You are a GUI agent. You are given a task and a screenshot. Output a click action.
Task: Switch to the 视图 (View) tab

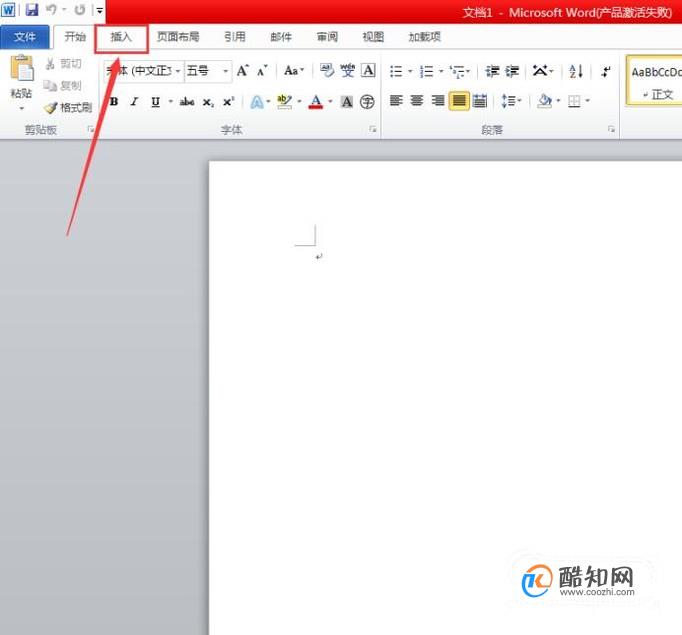(373, 37)
